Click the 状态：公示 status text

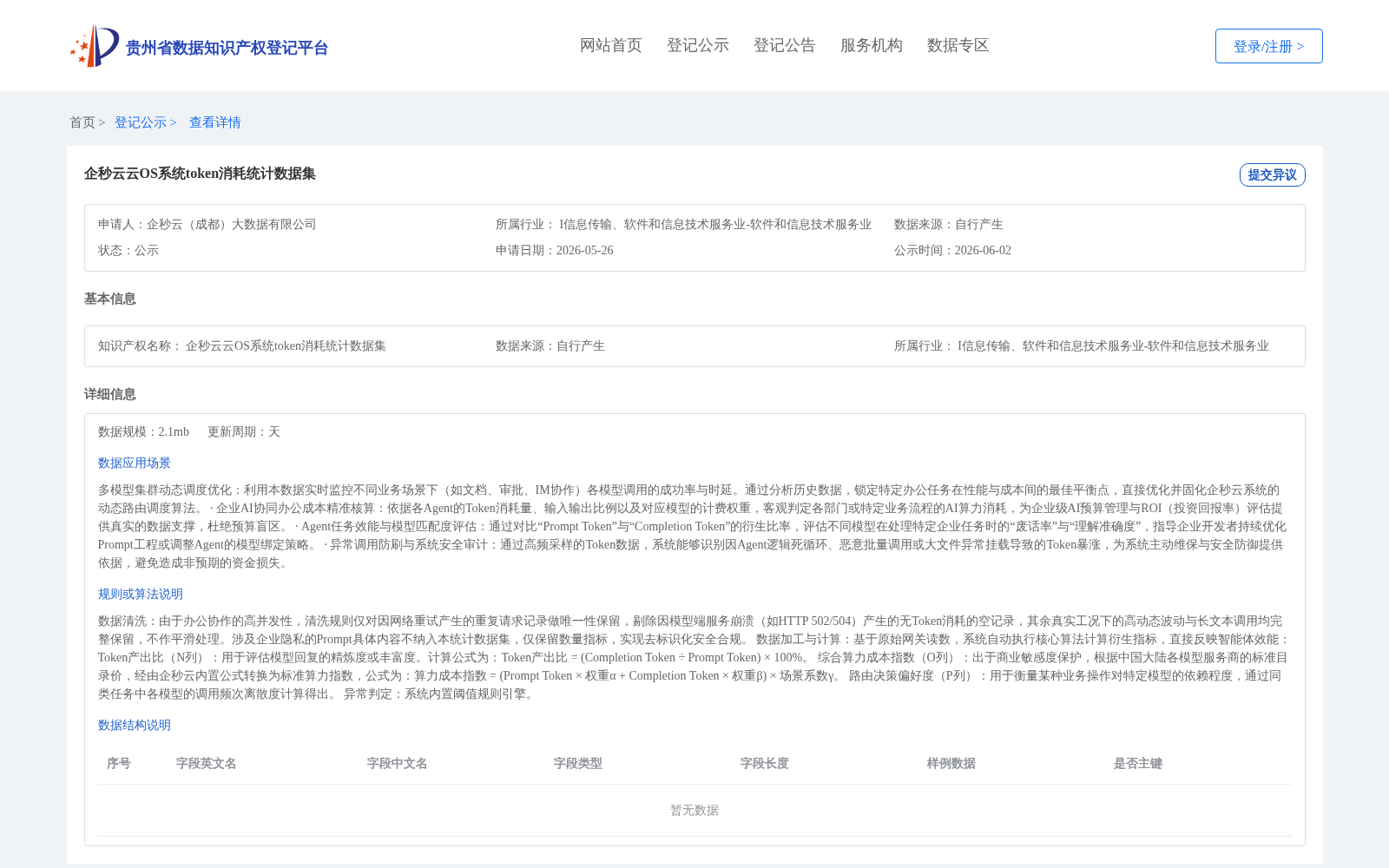[x=128, y=250]
